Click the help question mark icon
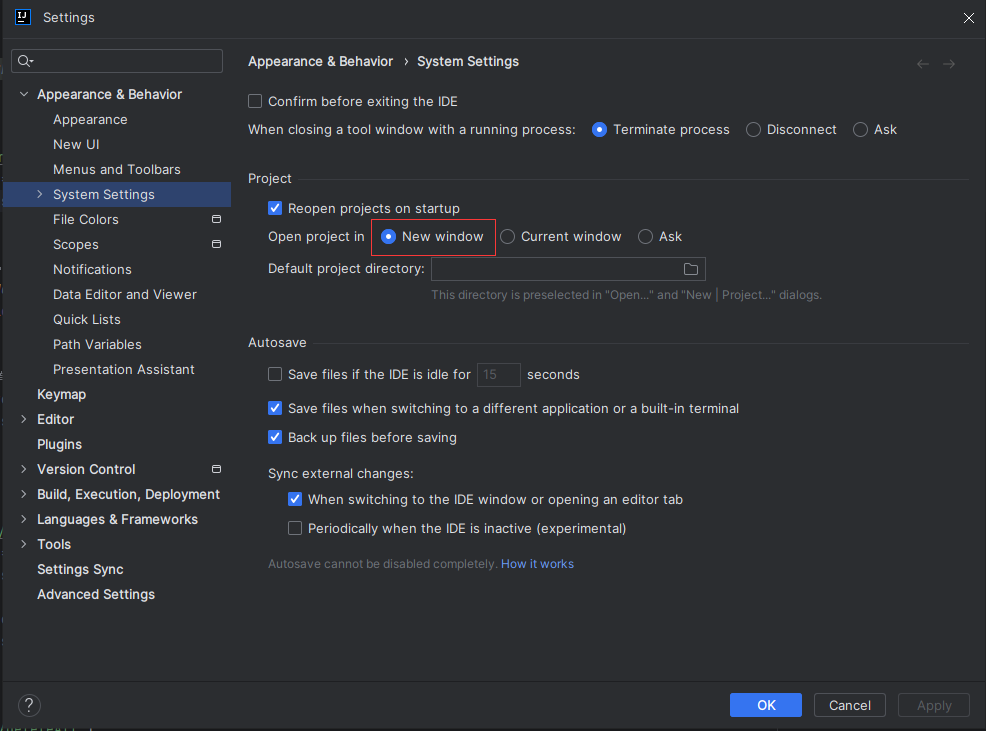 30,705
